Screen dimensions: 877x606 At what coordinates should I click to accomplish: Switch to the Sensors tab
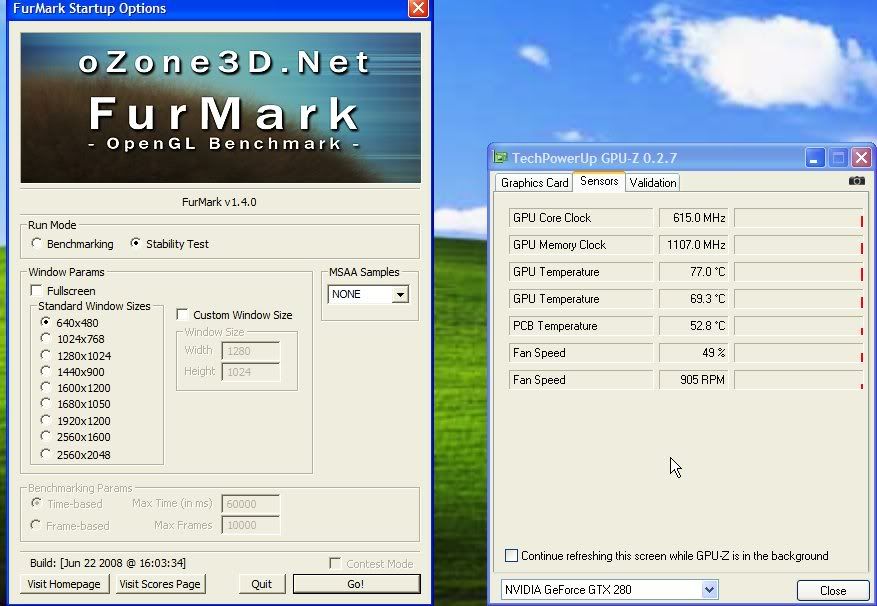coord(599,181)
